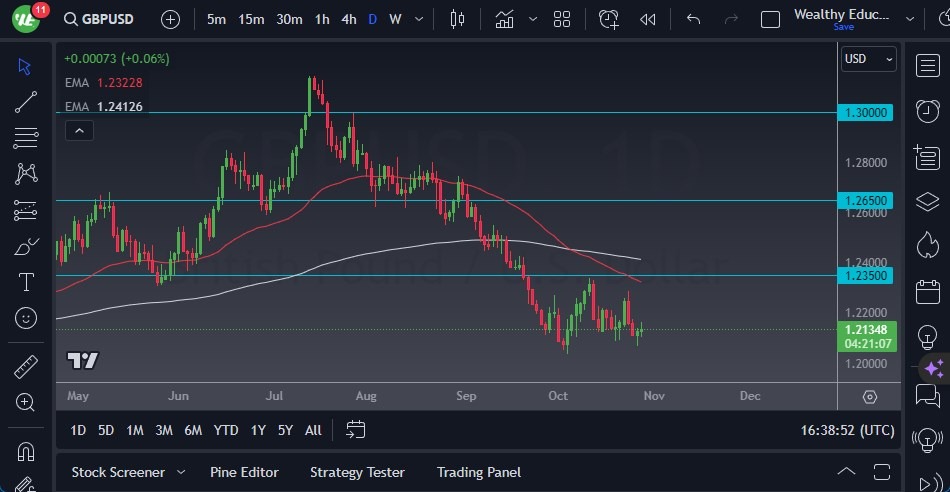Toggle the magnet snap mode

[x=26, y=451]
